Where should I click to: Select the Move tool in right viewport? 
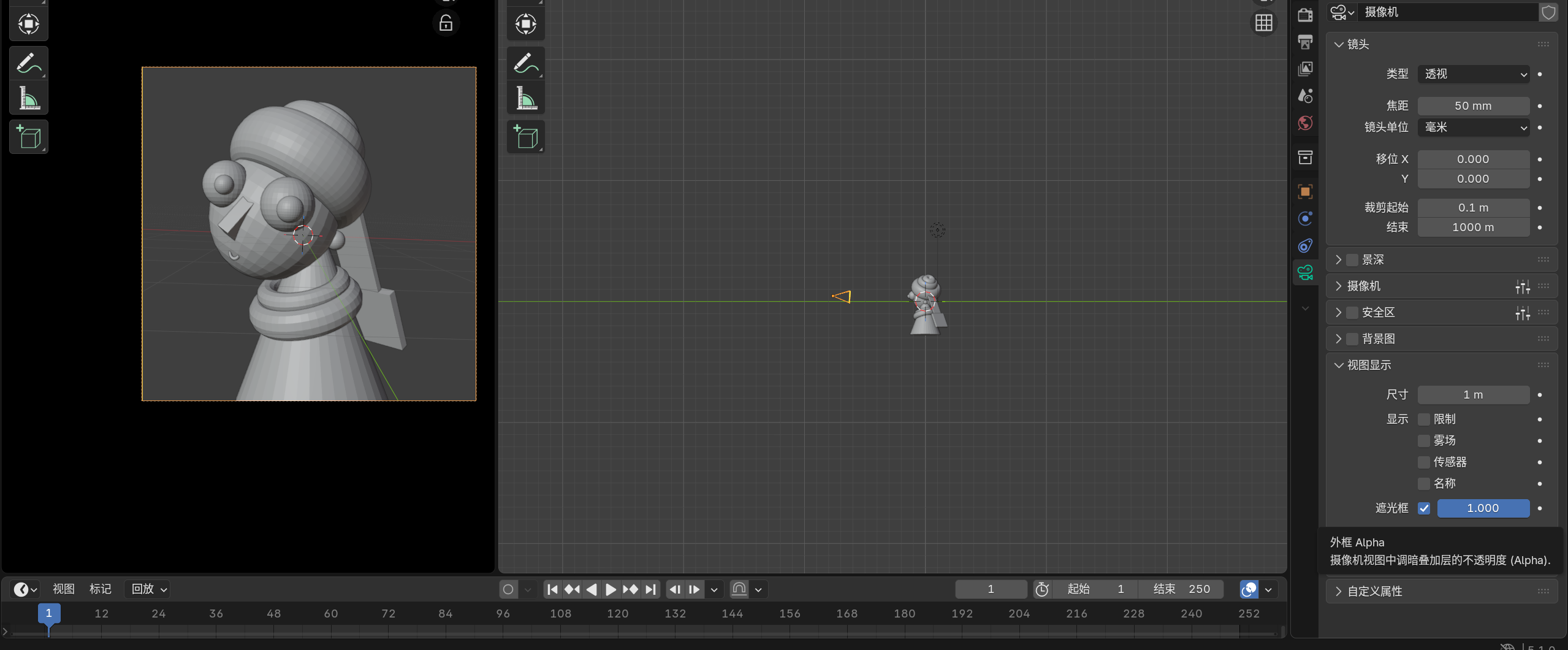coord(525,24)
